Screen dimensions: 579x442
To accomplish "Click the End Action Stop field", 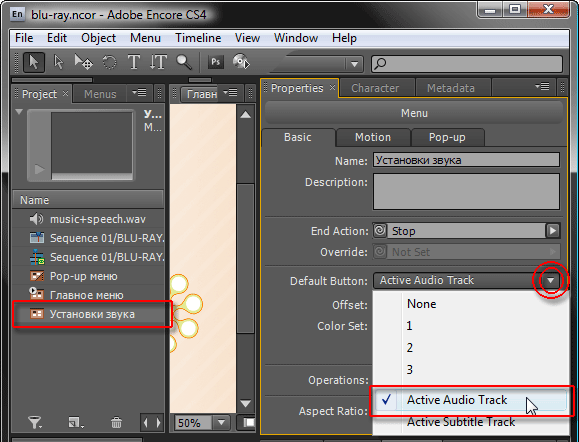I will (x=466, y=231).
